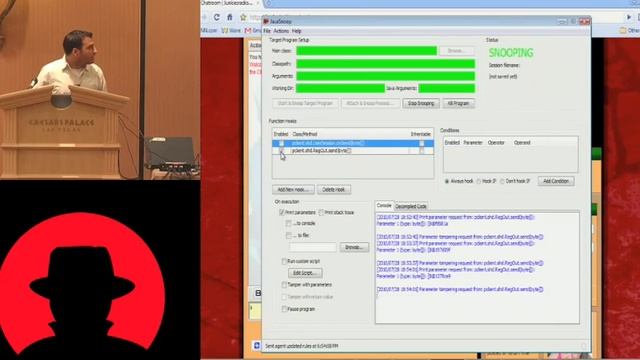This screenshot has width=640, height=360.
Task: Open the Other bookmarks folder
Action: [629, 30]
